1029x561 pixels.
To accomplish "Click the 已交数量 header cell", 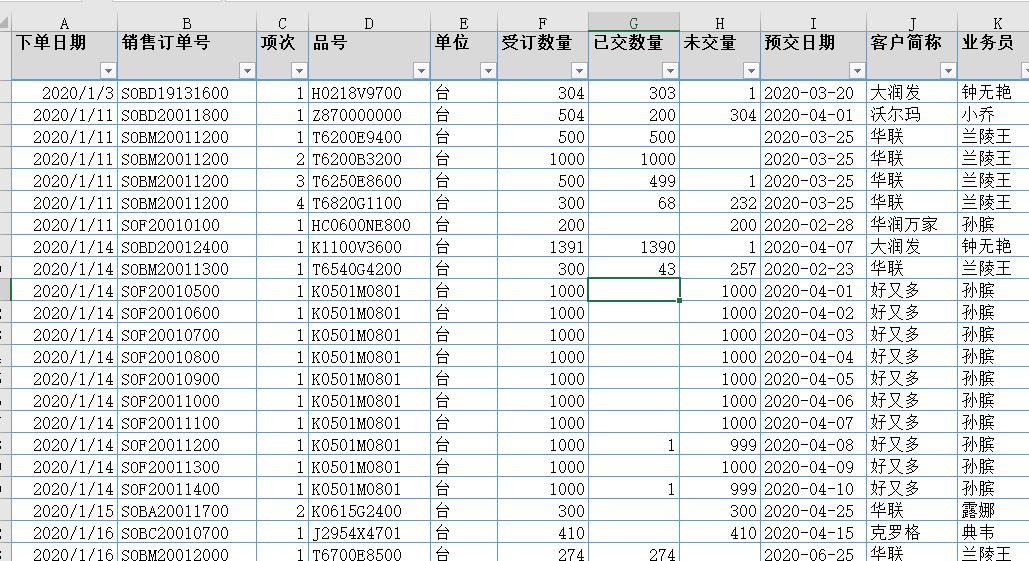I will [x=634, y=55].
